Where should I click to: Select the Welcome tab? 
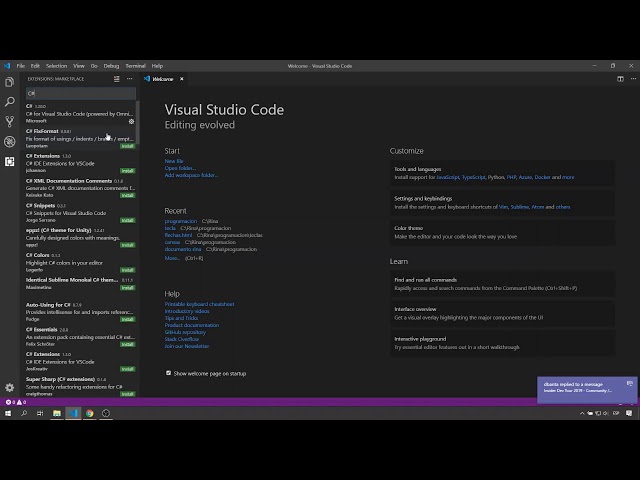pos(163,79)
